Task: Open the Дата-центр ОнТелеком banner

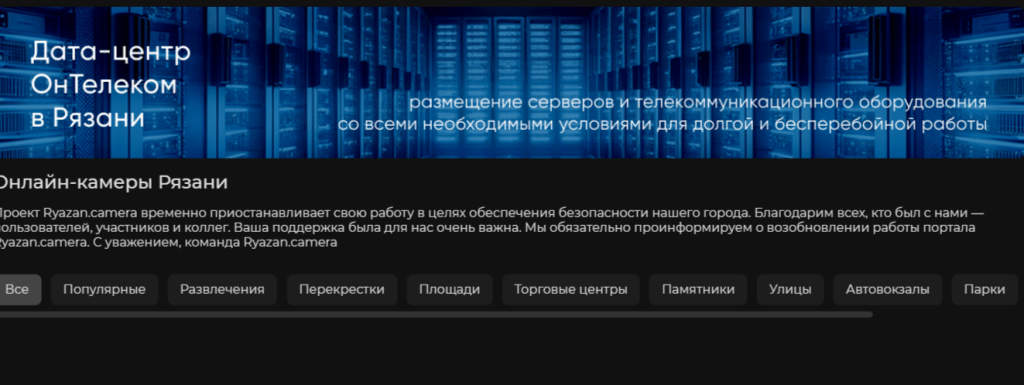Action: tap(512, 82)
